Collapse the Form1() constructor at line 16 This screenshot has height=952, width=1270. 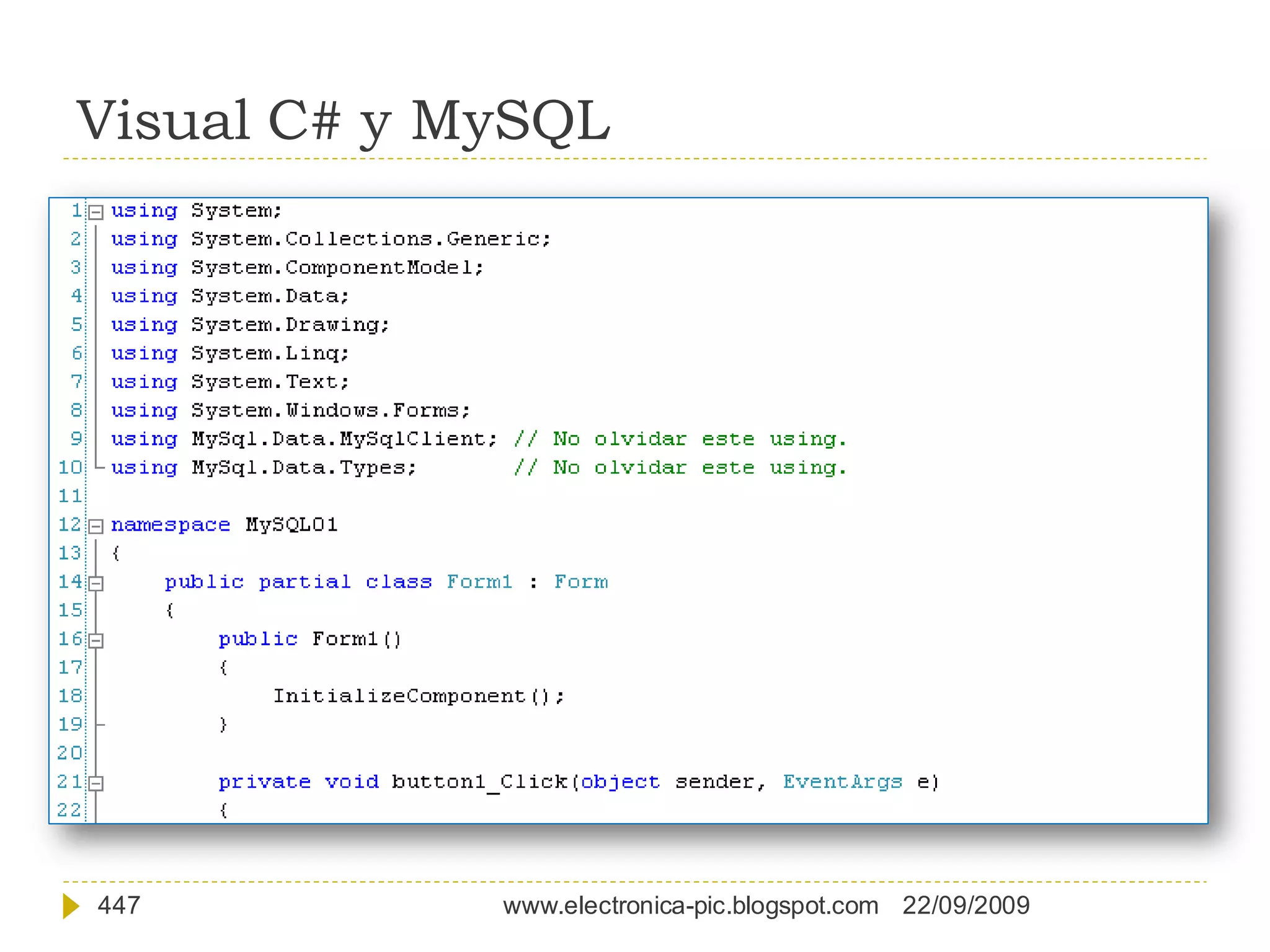click(x=95, y=641)
